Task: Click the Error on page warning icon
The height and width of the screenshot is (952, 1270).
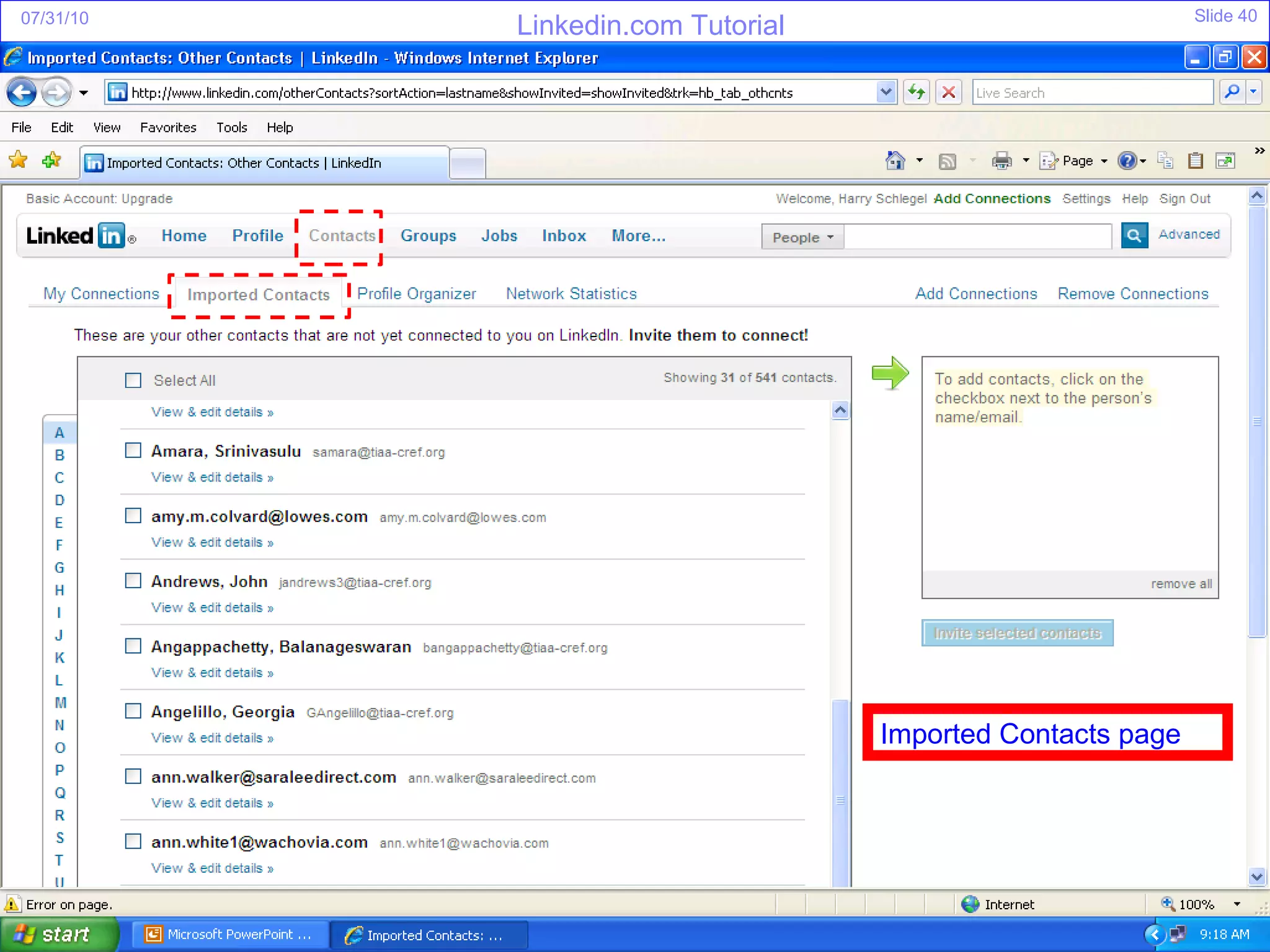Action: [x=12, y=904]
